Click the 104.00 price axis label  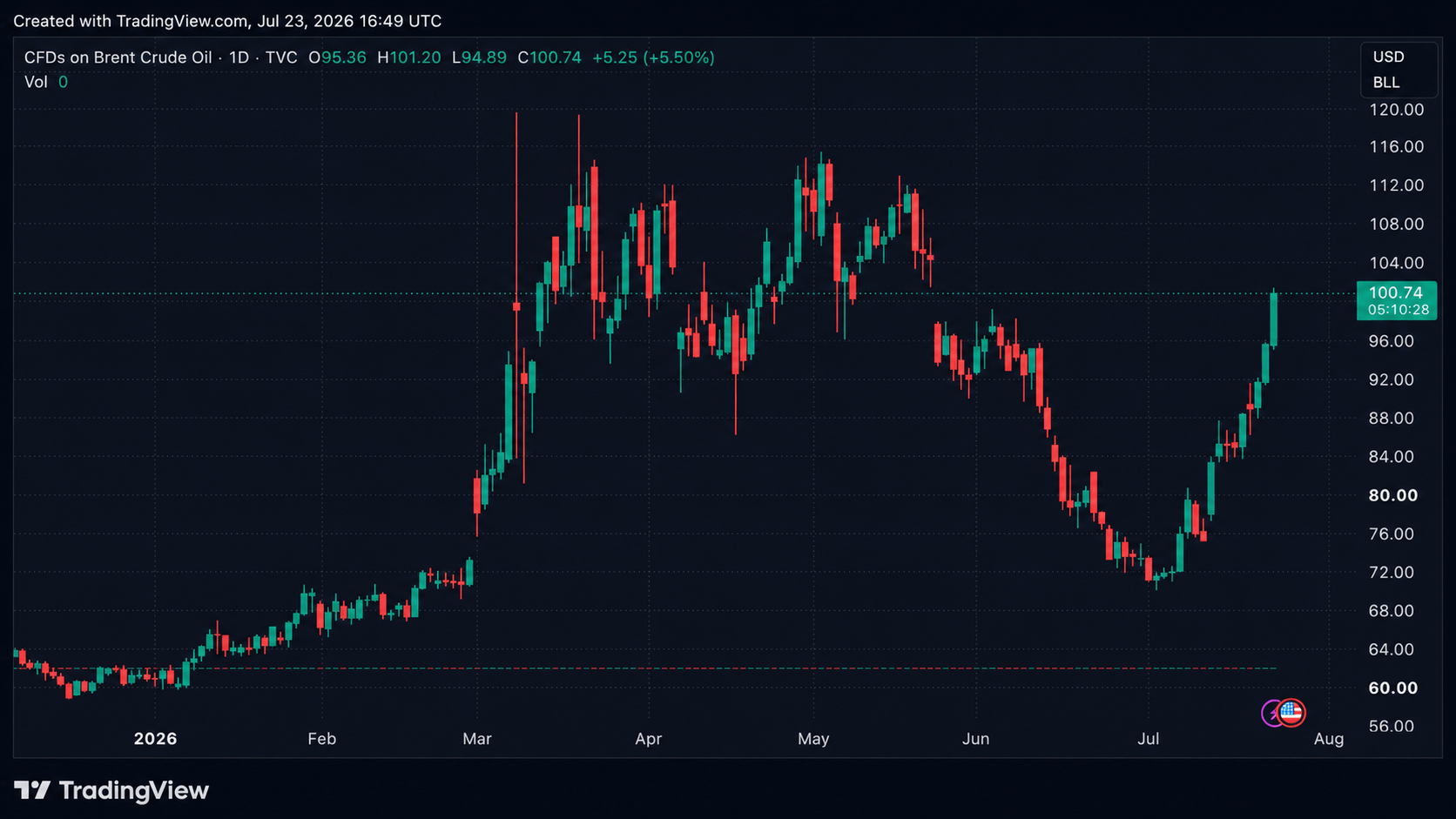pyautogui.click(x=1397, y=263)
